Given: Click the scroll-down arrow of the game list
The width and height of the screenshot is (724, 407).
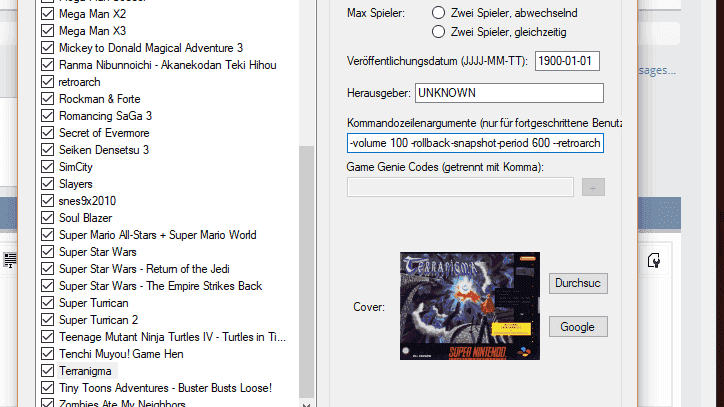Looking at the screenshot, I should pyautogui.click(x=307, y=404).
